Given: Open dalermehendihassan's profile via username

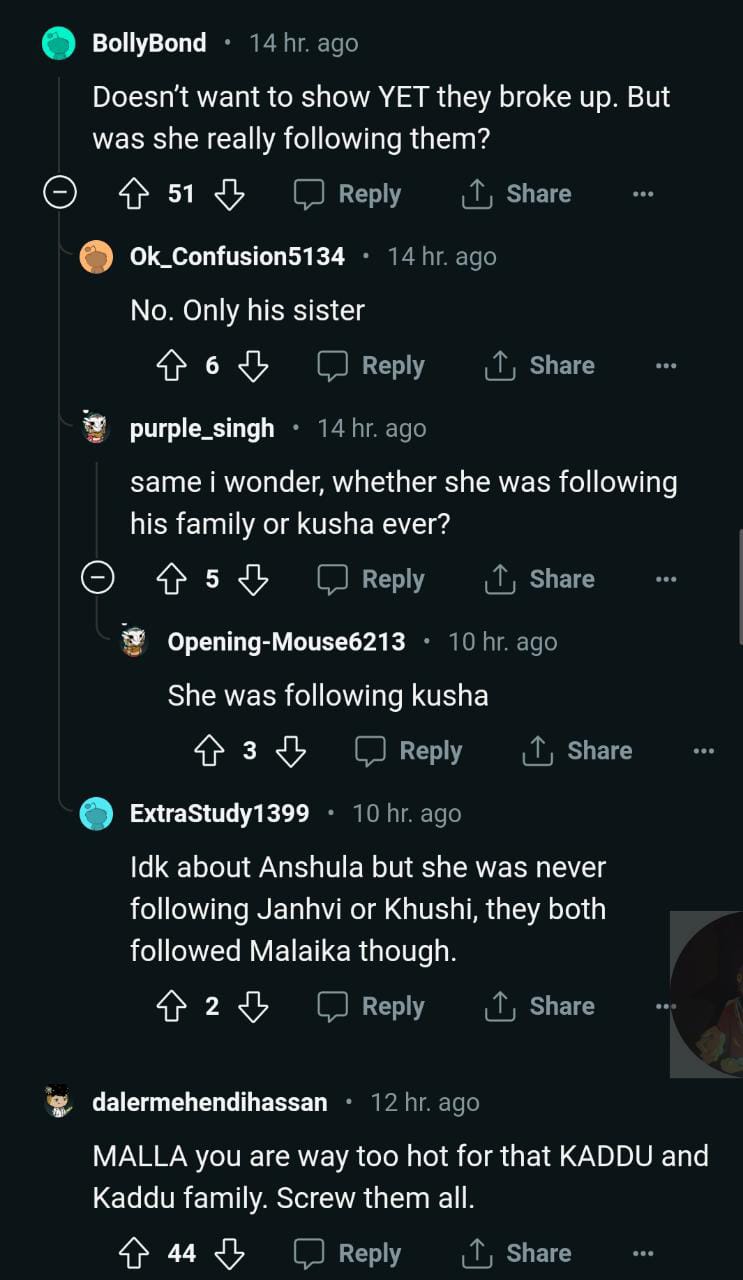Looking at the screenshot, I should coord(210,1103).
